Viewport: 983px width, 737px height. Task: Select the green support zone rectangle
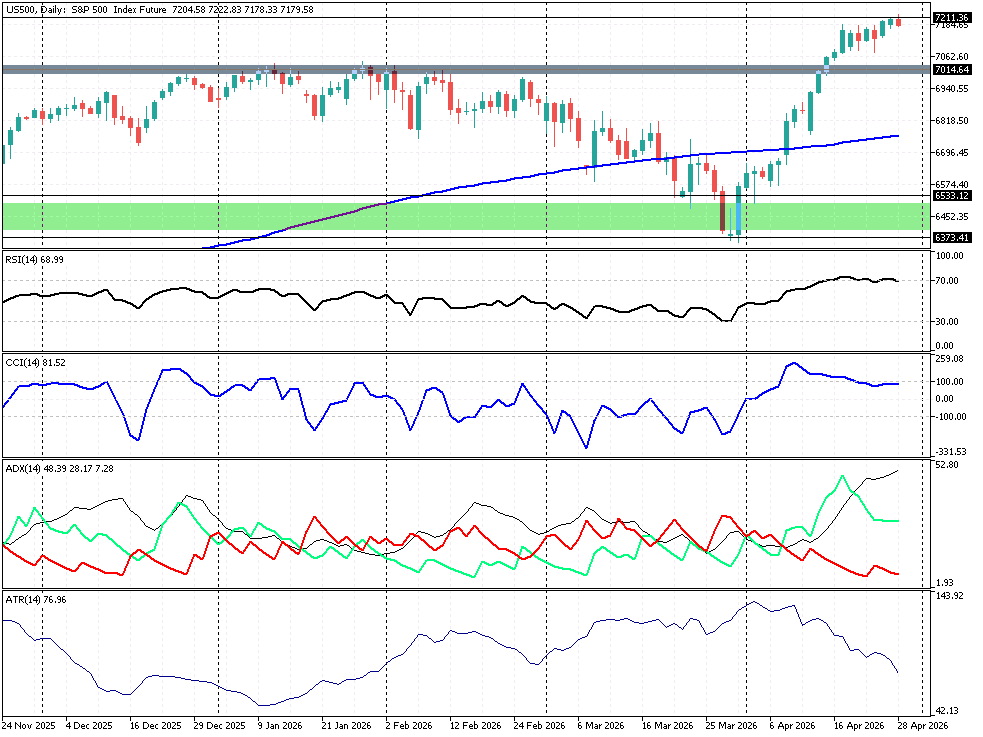click(x=300, y=216)
